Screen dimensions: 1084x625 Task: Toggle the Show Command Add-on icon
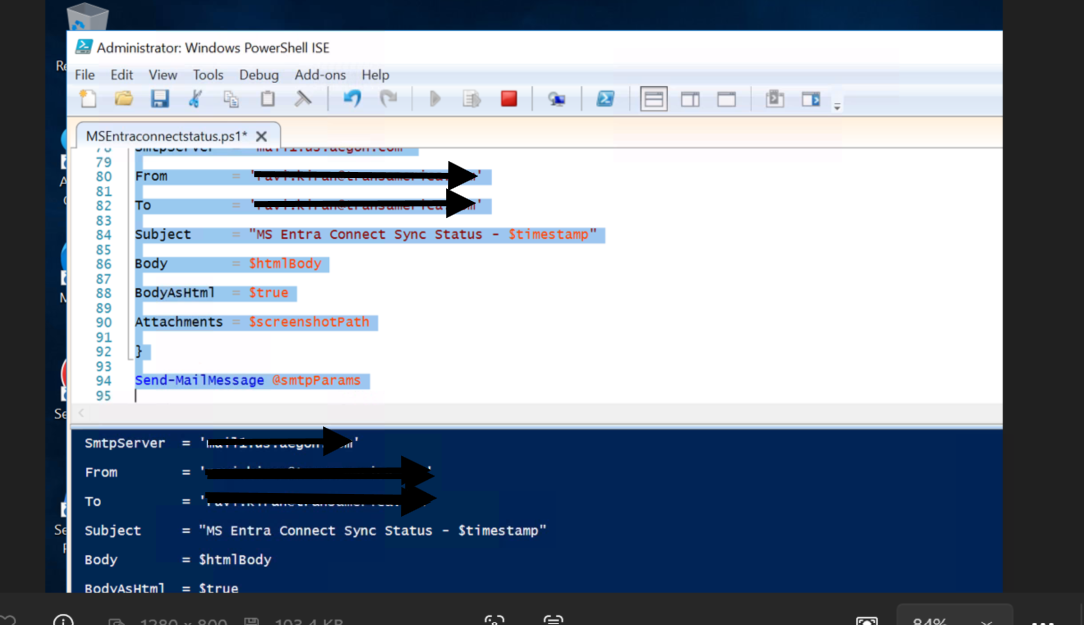click(x=811, y=100)
